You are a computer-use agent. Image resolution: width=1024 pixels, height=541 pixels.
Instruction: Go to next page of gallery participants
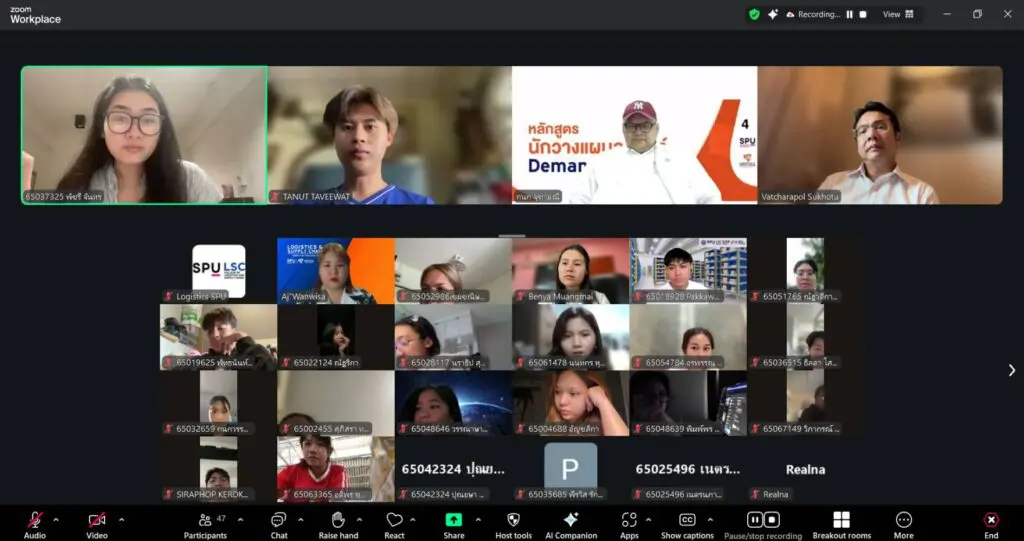pyautogui.click(x=1012, y=370)
